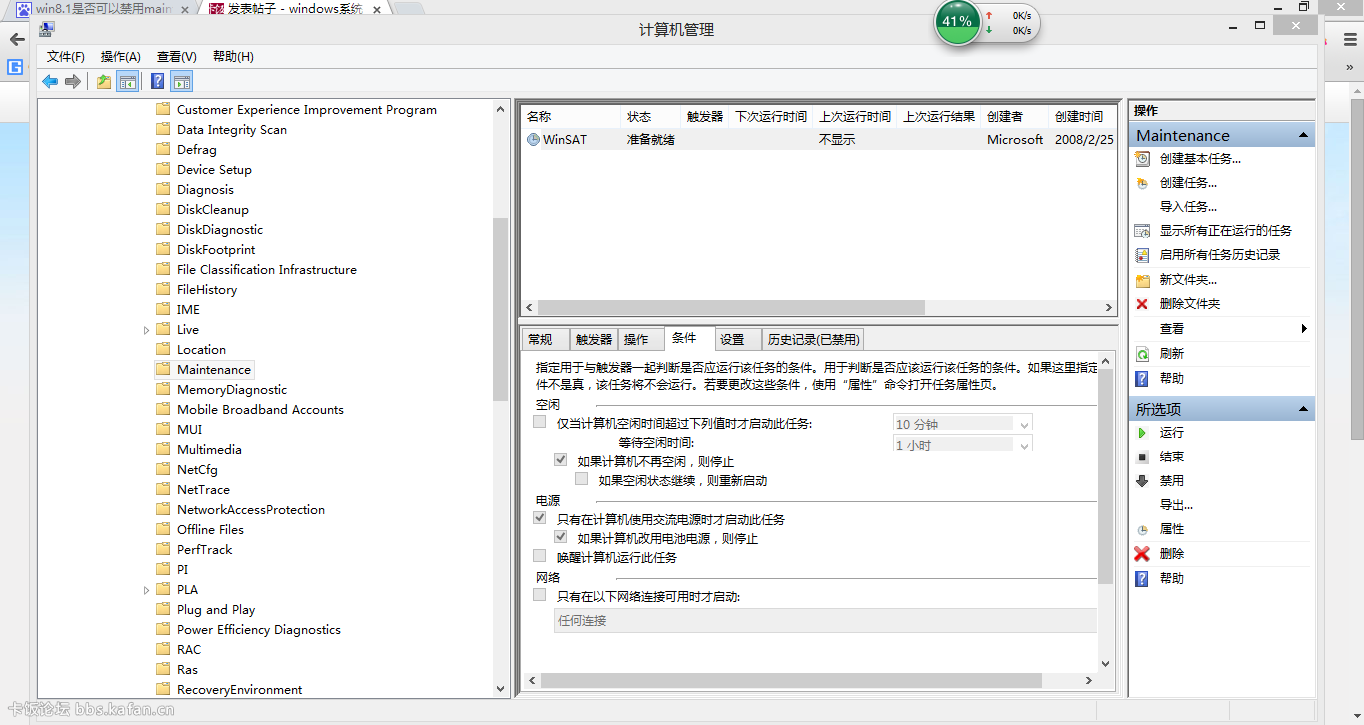Open the 10 分钟 idle time dropdown
Screen dimensions: 1364x725
pos(1023,424)
